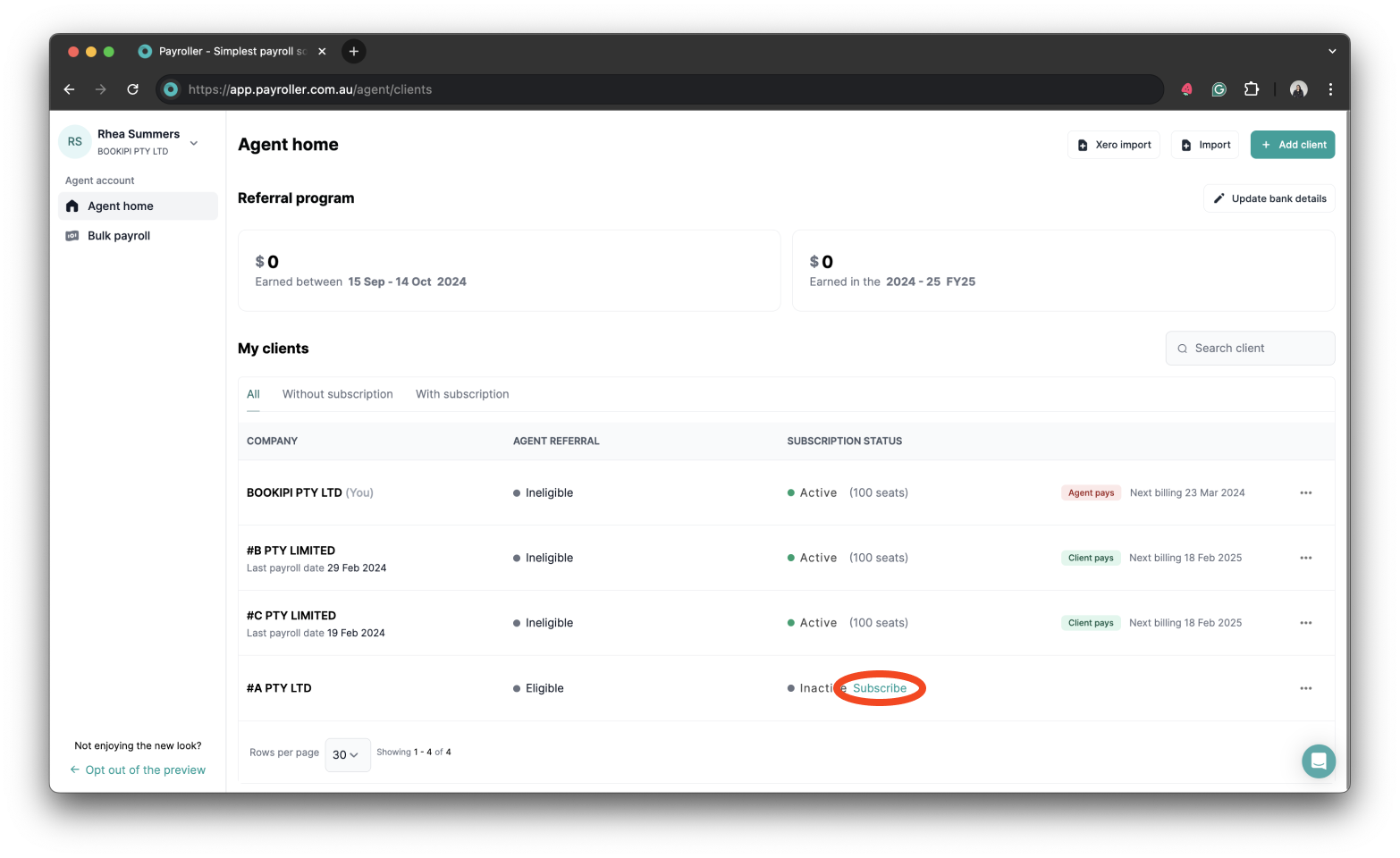Switch to With subscription tab
This screenshot has width=1400, height=858.
coord(462,394)
